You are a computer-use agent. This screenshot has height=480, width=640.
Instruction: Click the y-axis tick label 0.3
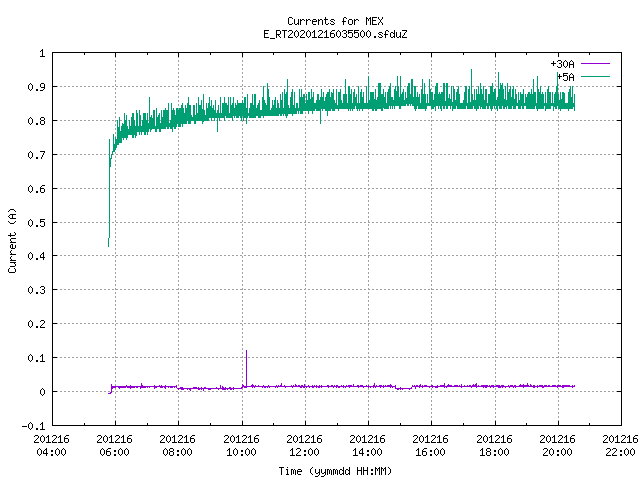pos(36,290)
